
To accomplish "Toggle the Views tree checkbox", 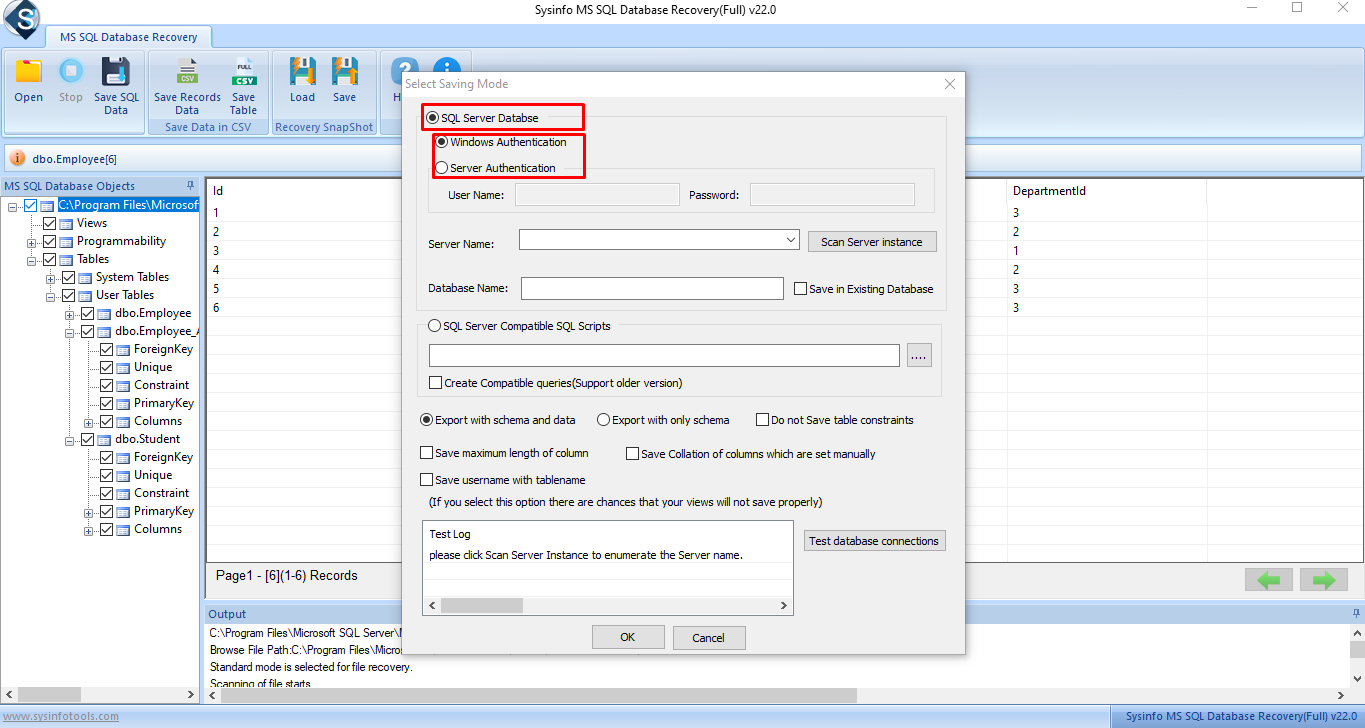I will point(50,224).
